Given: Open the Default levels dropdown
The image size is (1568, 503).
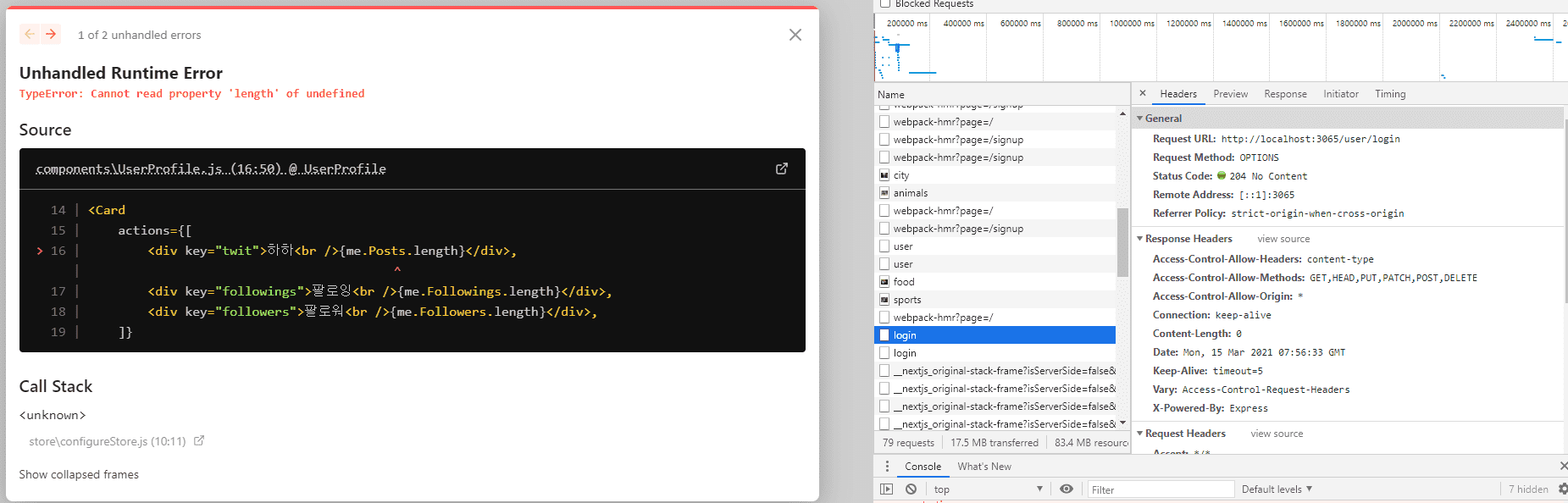Looking at the screenshot, I should coord(1277,489).
